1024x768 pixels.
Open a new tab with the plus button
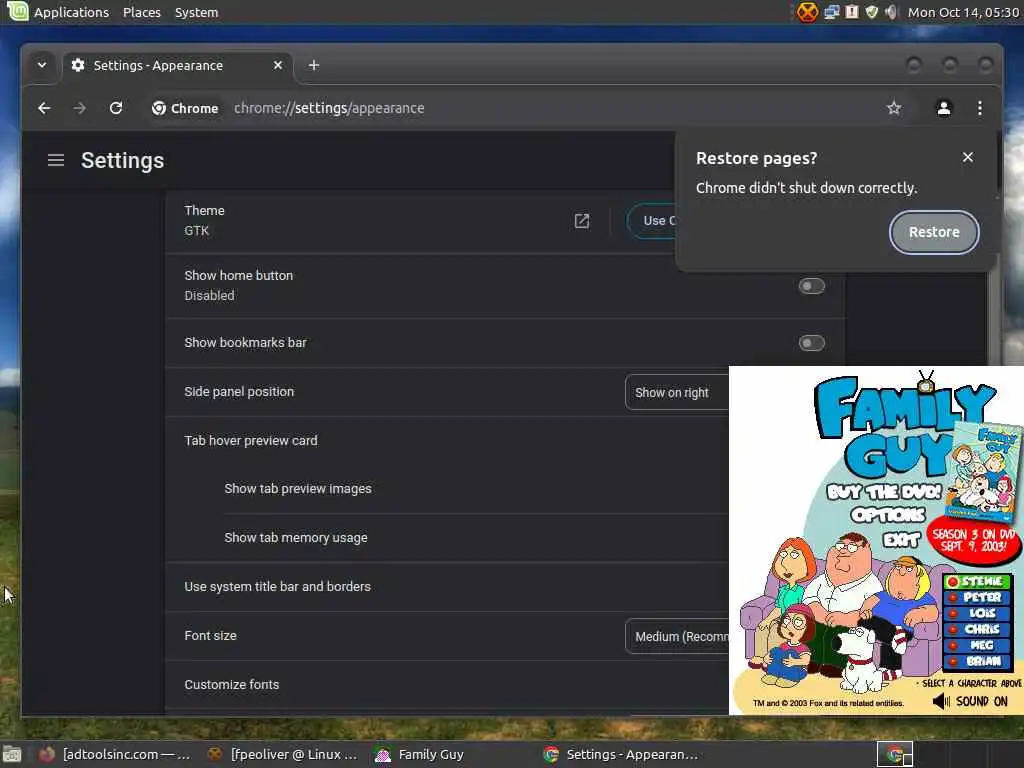coord(313,65)
